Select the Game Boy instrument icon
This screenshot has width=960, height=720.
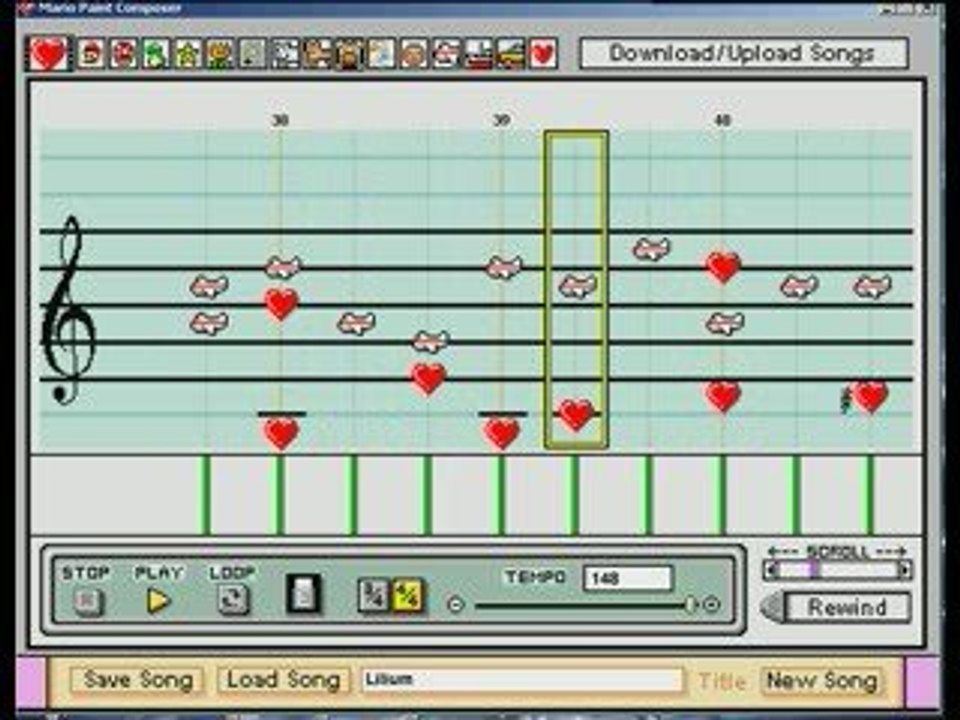pos(253,54)
